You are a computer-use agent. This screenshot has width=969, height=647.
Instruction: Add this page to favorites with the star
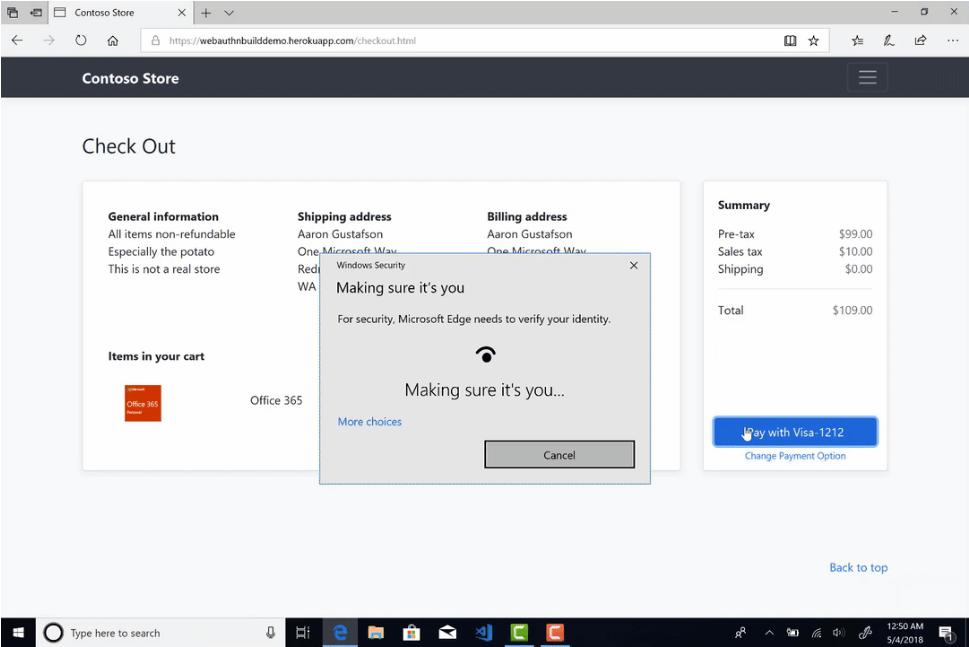(814, 41)
